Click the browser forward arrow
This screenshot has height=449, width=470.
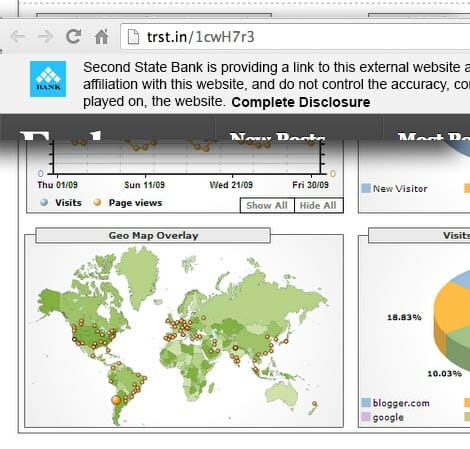[45, 37]
